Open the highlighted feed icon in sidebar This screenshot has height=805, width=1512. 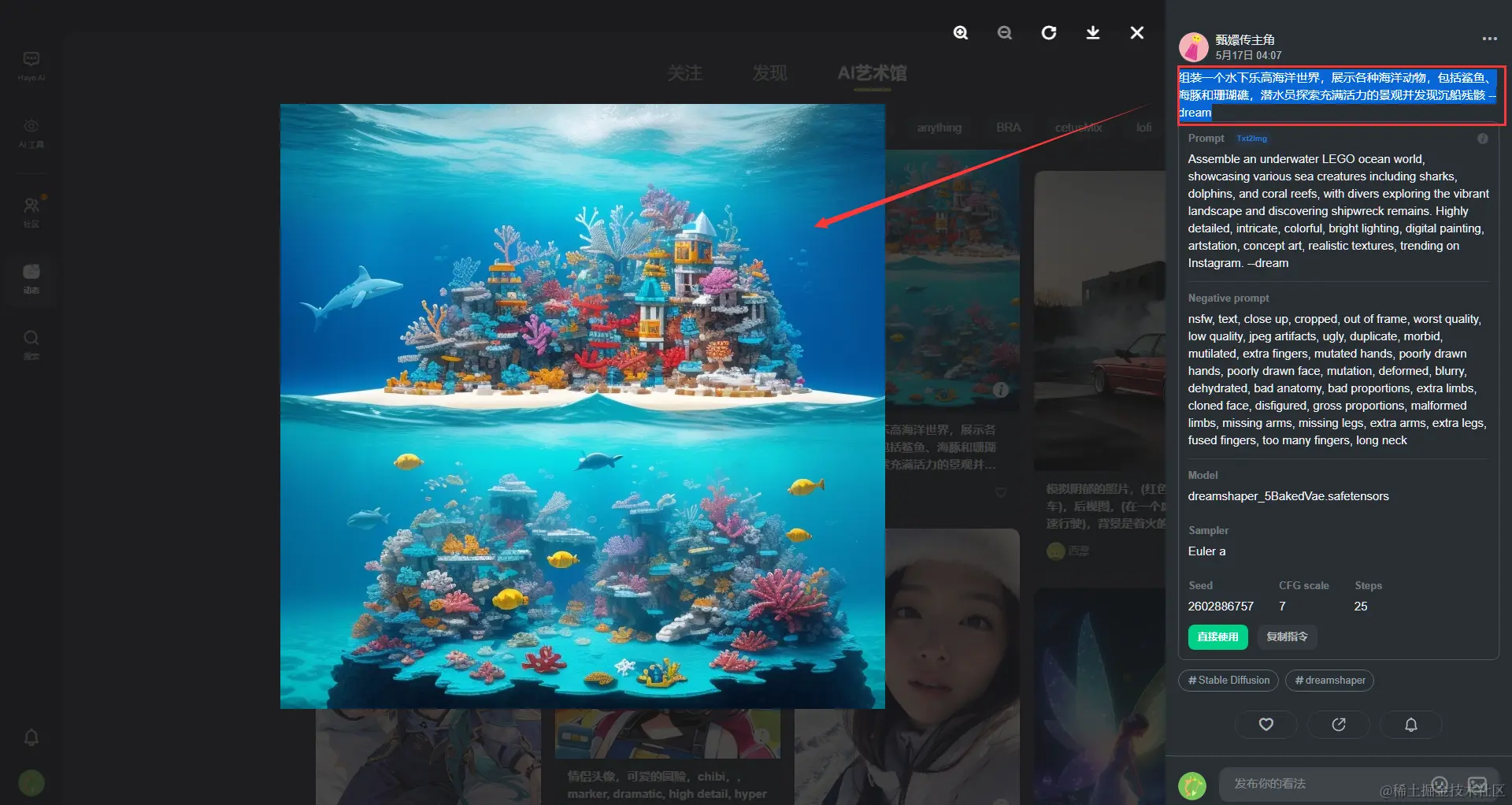(31, 279)
